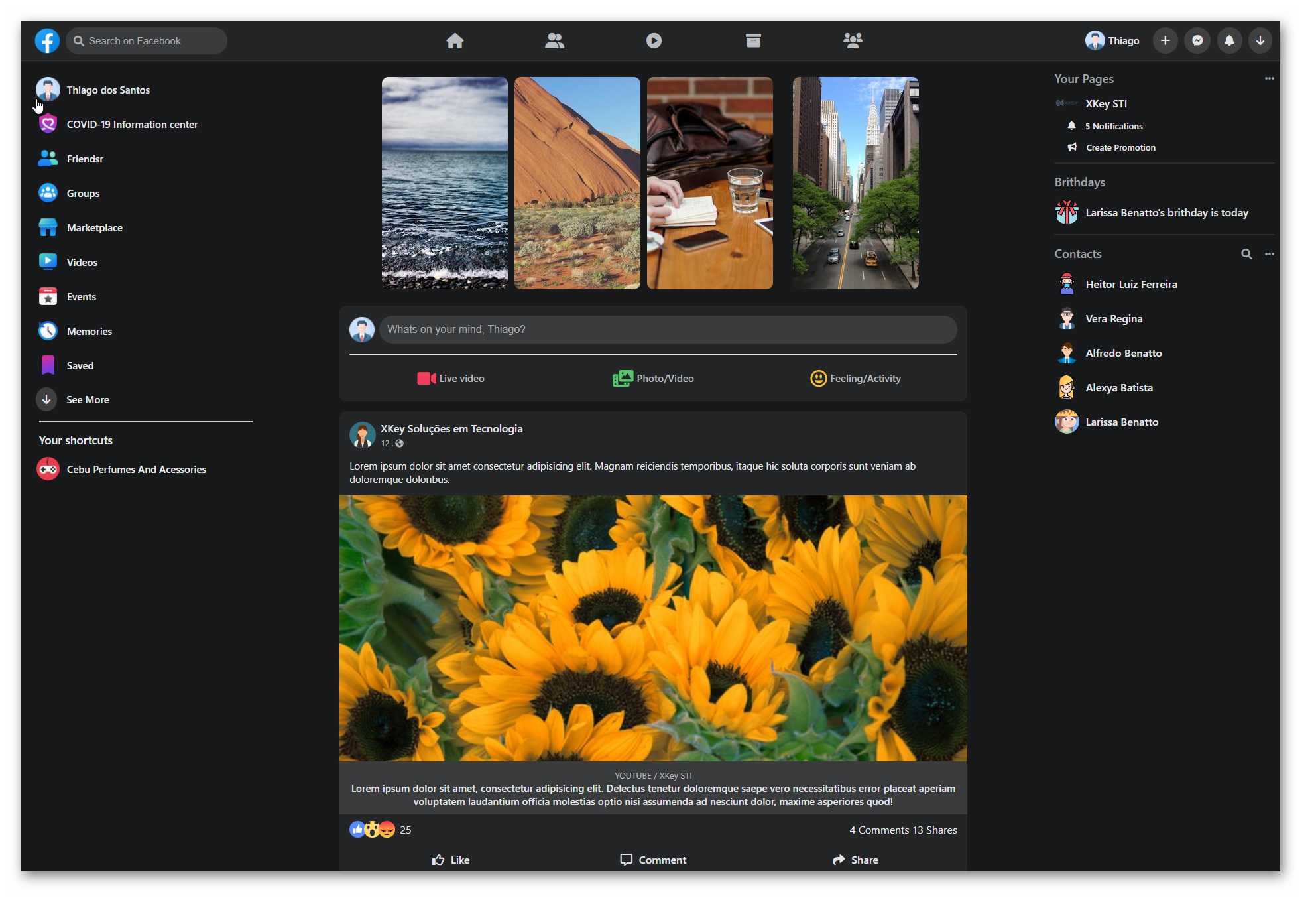Open Contacts three-dot options menu

pyautogui.click(x=1269, y=254)
